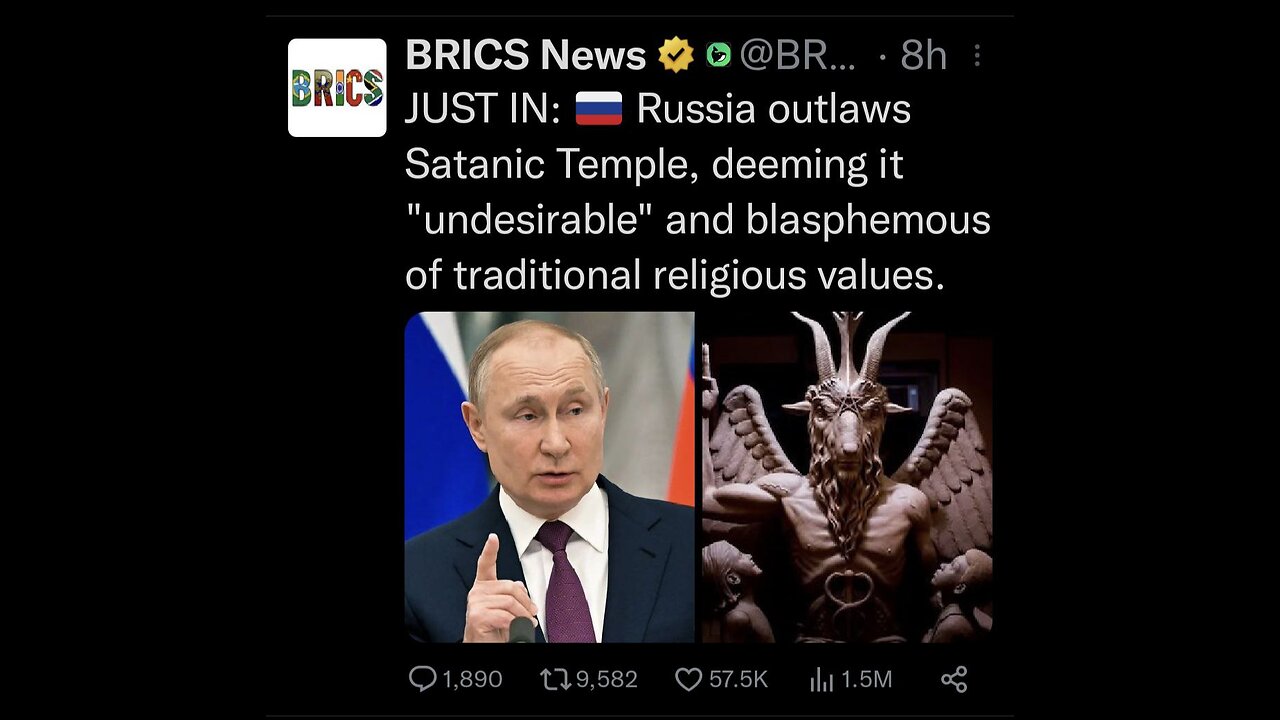
Task: Click the 8h timestamp
Action: (922, 55)
